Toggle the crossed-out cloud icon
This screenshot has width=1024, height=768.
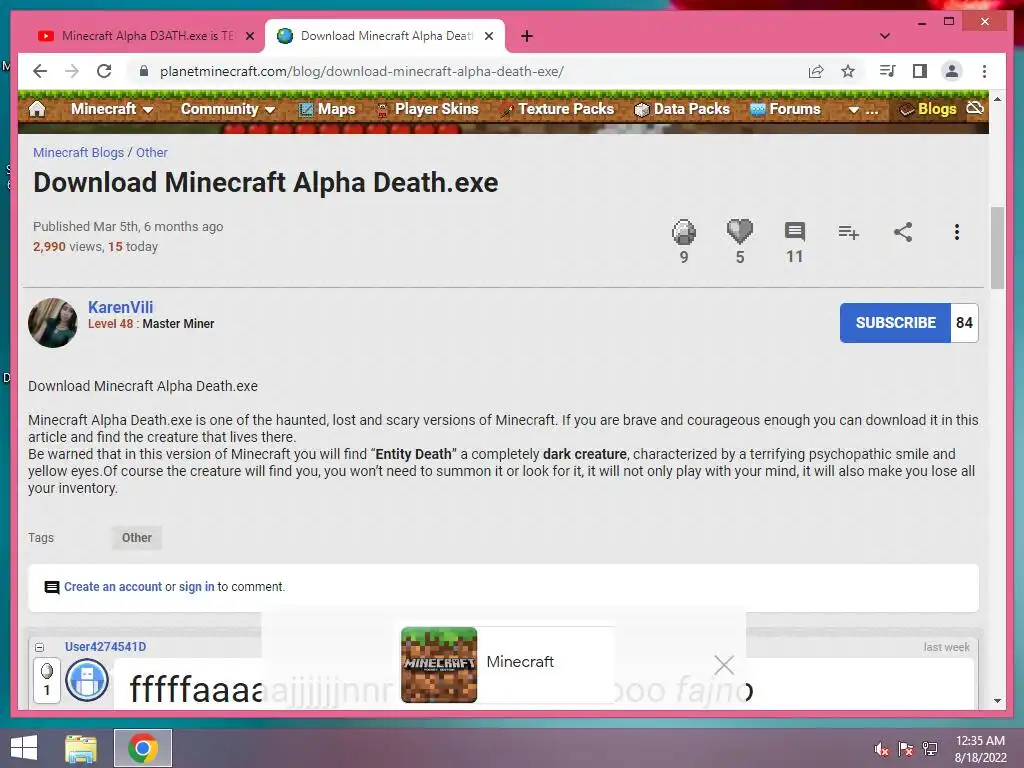click(975, 108)
